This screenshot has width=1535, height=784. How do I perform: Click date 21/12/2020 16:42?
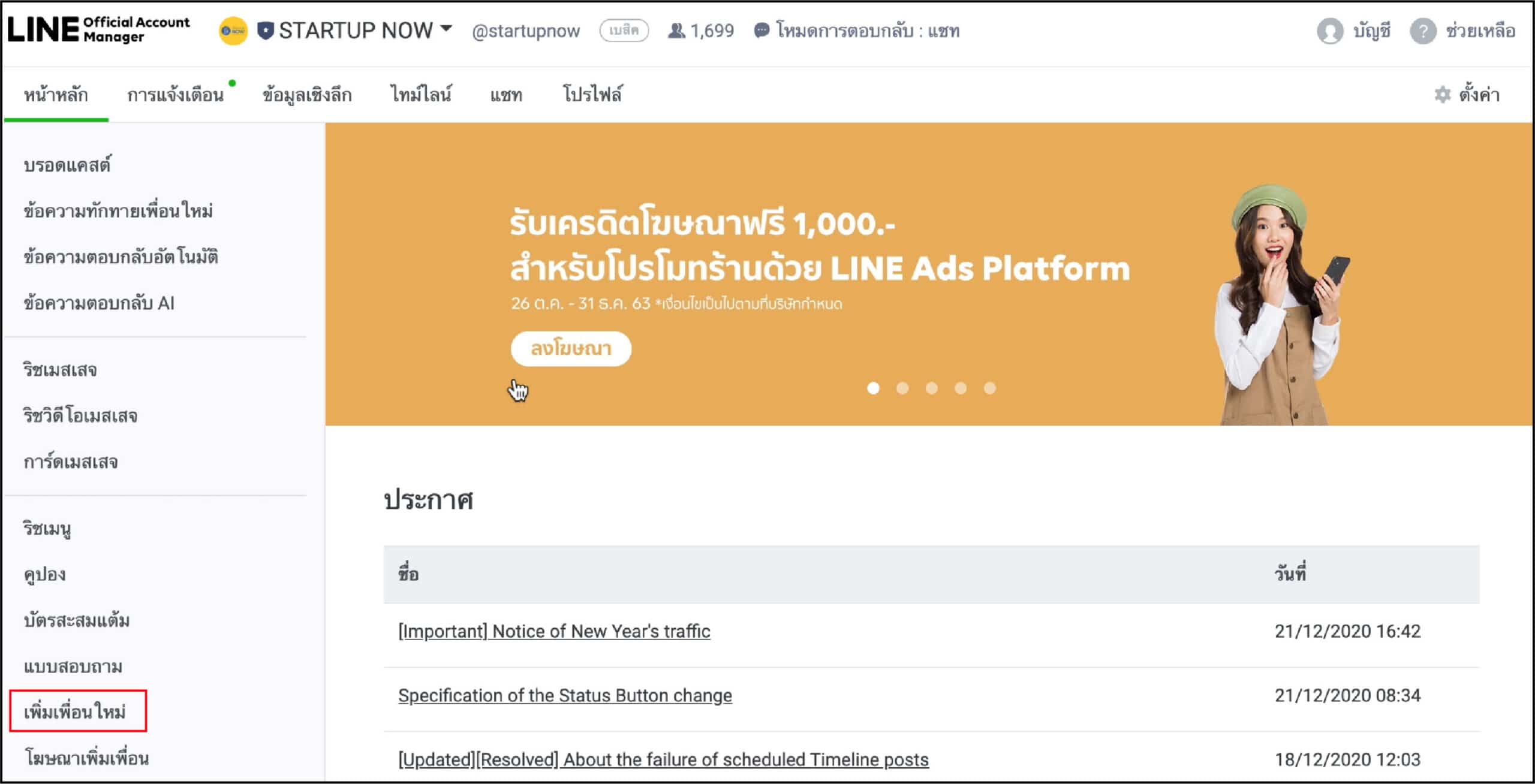[x=1347, y=631]
